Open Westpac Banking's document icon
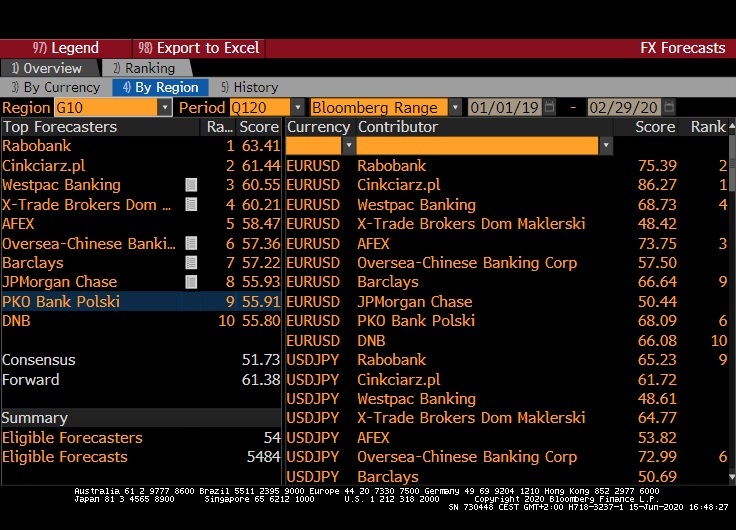This screenshot has width=736, height=530. click(x=191, y=185)
